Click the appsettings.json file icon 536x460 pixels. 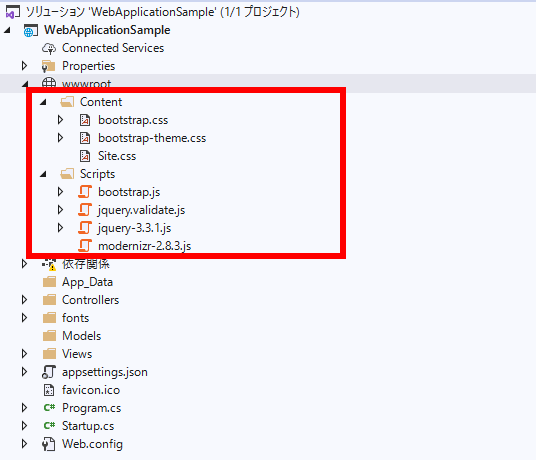[x=49, y=372]
